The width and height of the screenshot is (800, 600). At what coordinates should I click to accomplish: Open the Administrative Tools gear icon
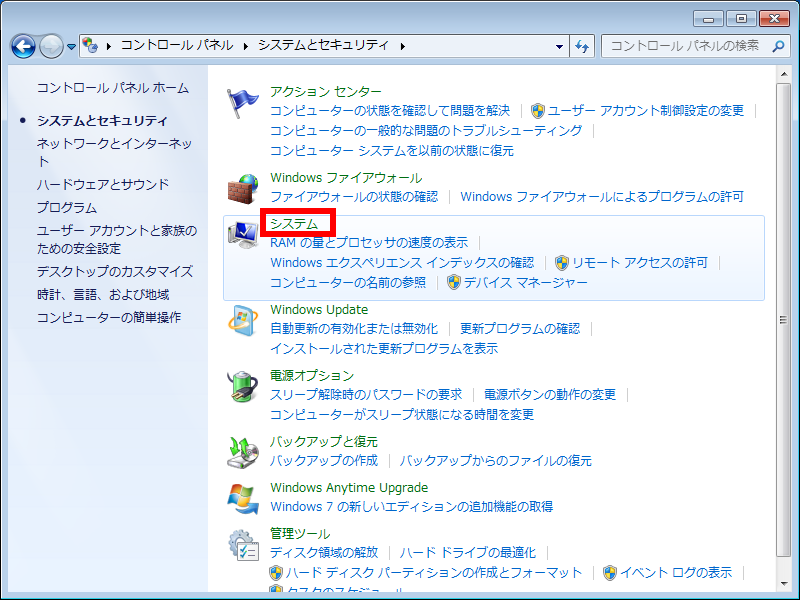click(244, 545)
